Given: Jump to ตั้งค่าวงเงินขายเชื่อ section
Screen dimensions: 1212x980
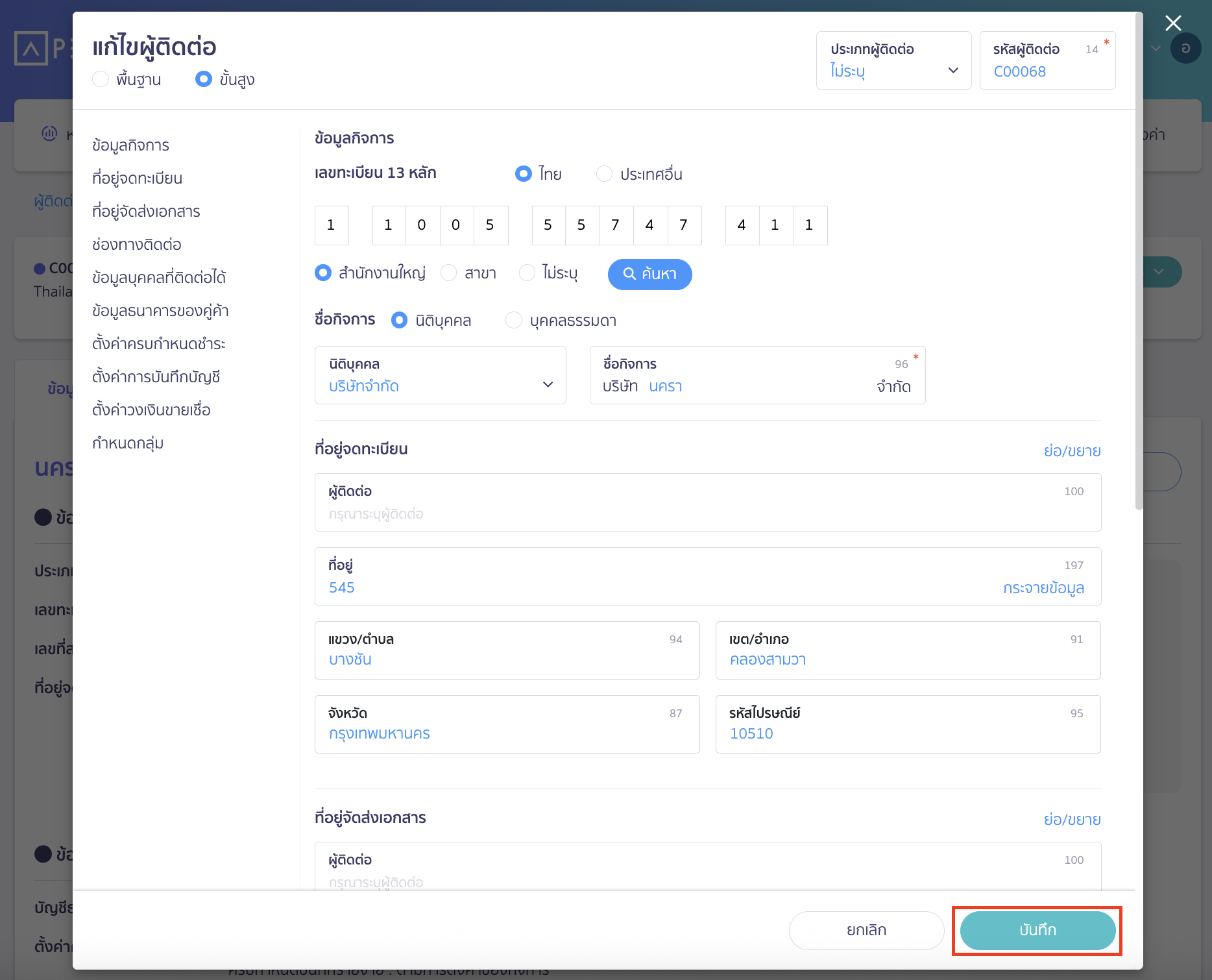Looking at the screenshot, I should click(x=151, y=410).
